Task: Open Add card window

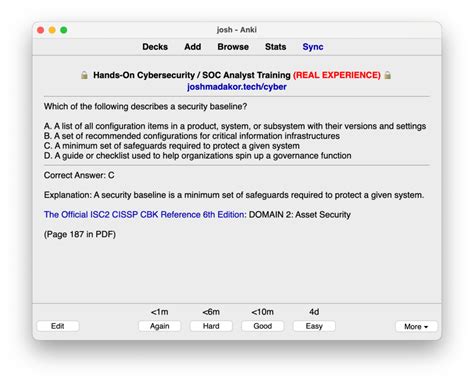Action: [x=193, y=47]
